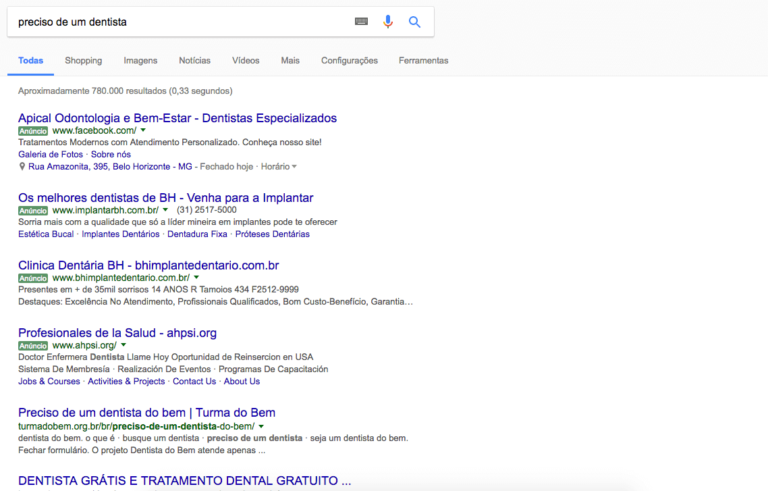Open Ferramentas search tools
The image size is (768, 491).
tap(423, 61)
